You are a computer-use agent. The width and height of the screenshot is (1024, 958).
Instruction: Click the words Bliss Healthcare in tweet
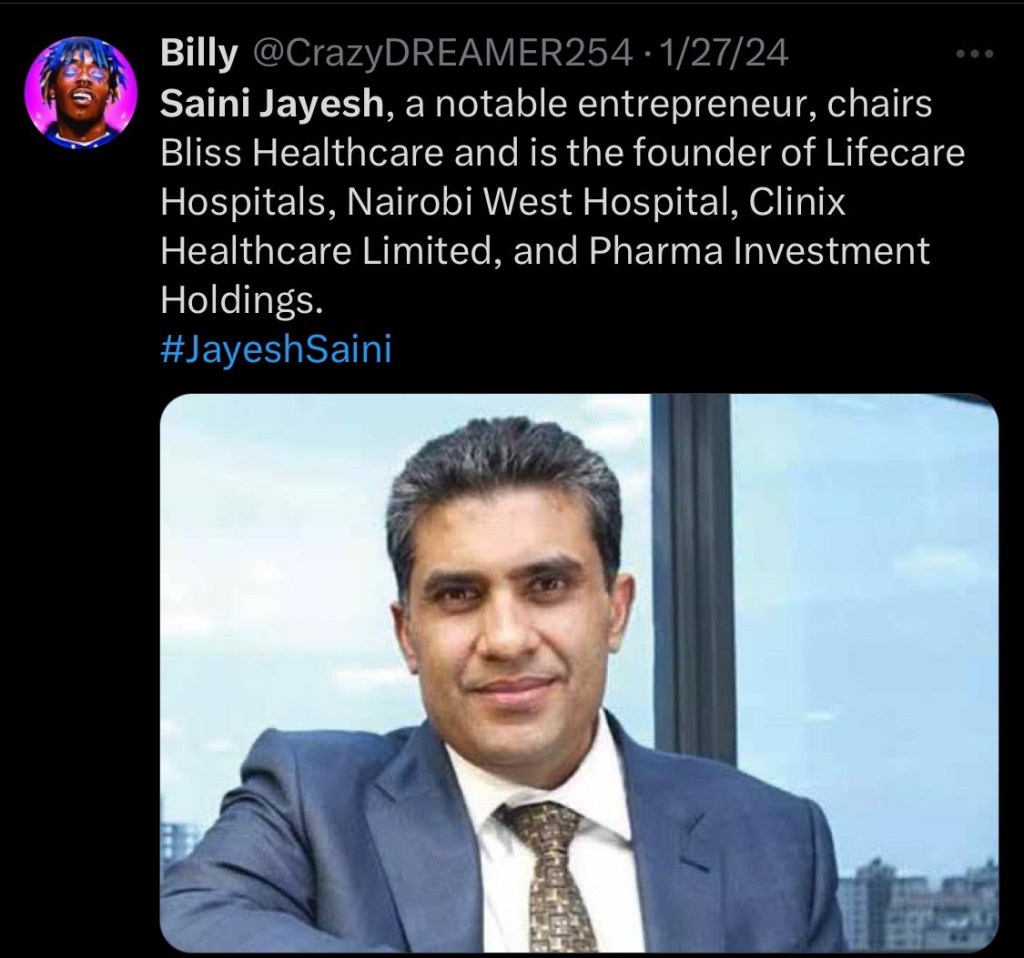pyautogui.click(x=302, y=153)
